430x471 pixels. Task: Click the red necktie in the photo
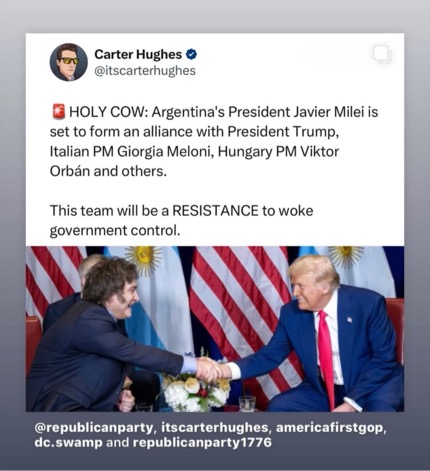(326, 358)
